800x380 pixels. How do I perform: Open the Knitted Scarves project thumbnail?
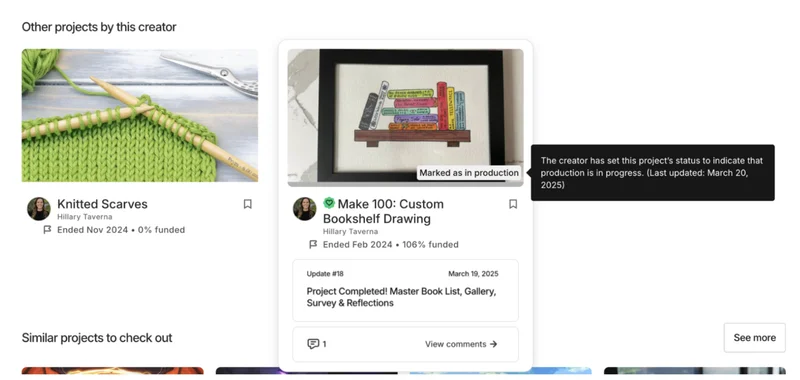coord(140,115)
